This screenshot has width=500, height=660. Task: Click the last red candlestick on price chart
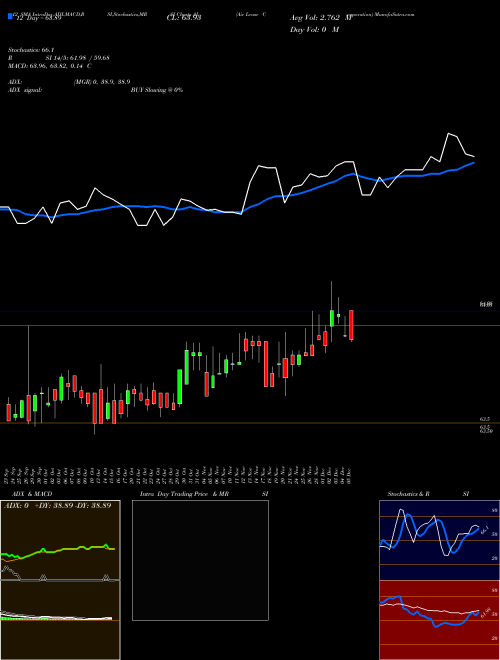coord(351,325)
